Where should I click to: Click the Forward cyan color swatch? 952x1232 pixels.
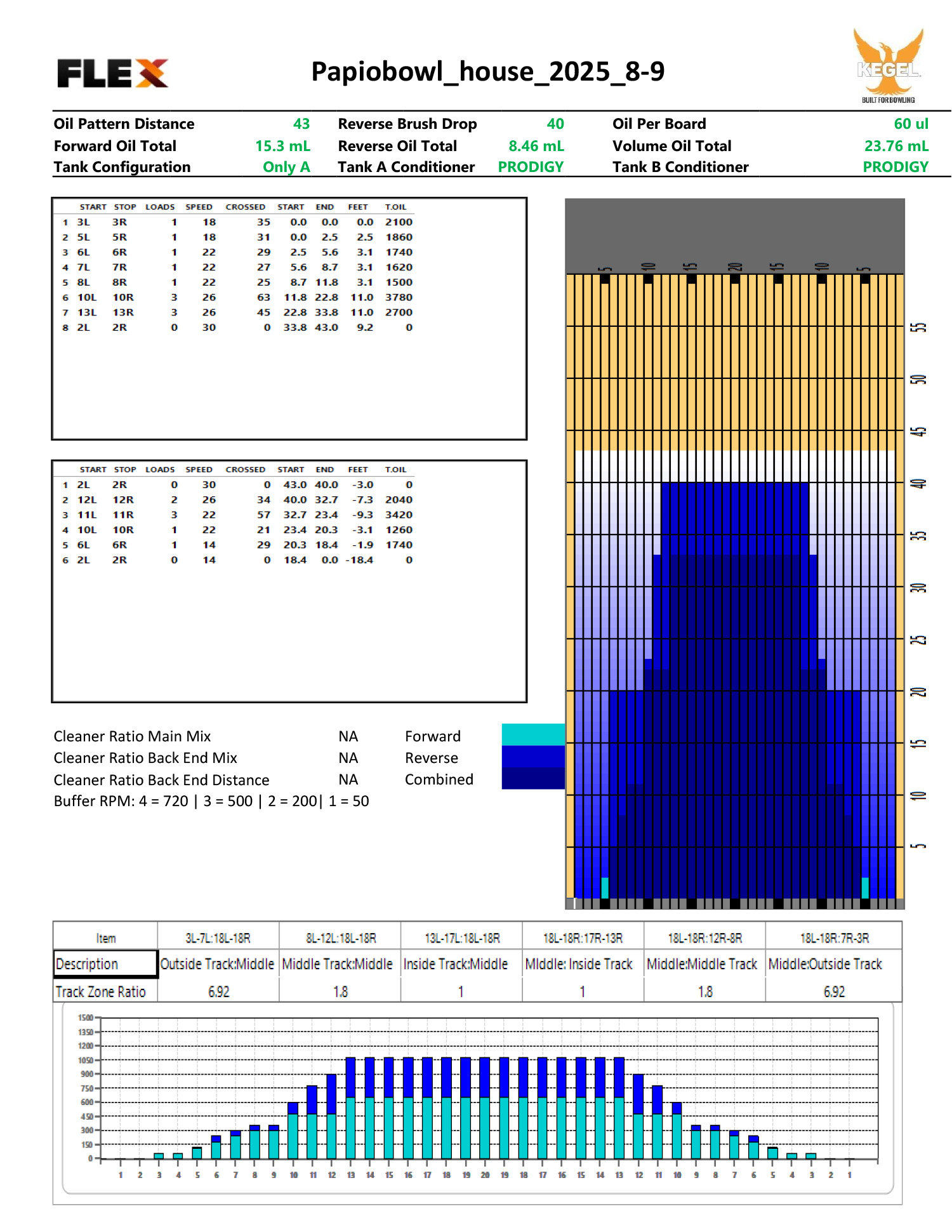[532, 734]
